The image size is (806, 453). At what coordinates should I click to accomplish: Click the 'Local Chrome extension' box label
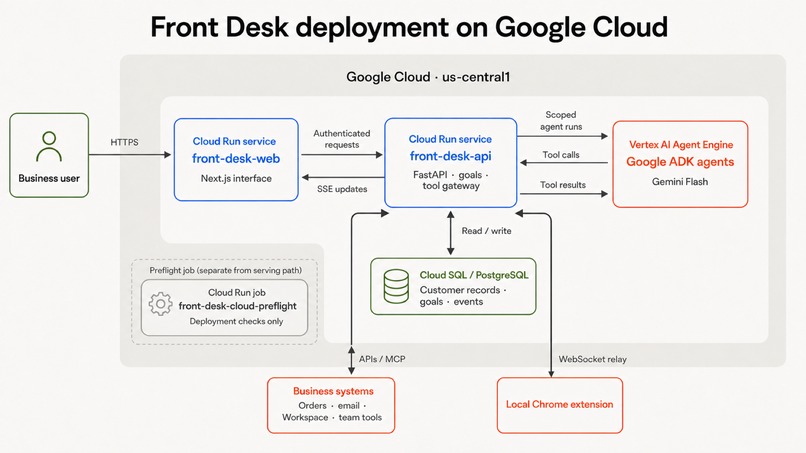tap(559, 405)
